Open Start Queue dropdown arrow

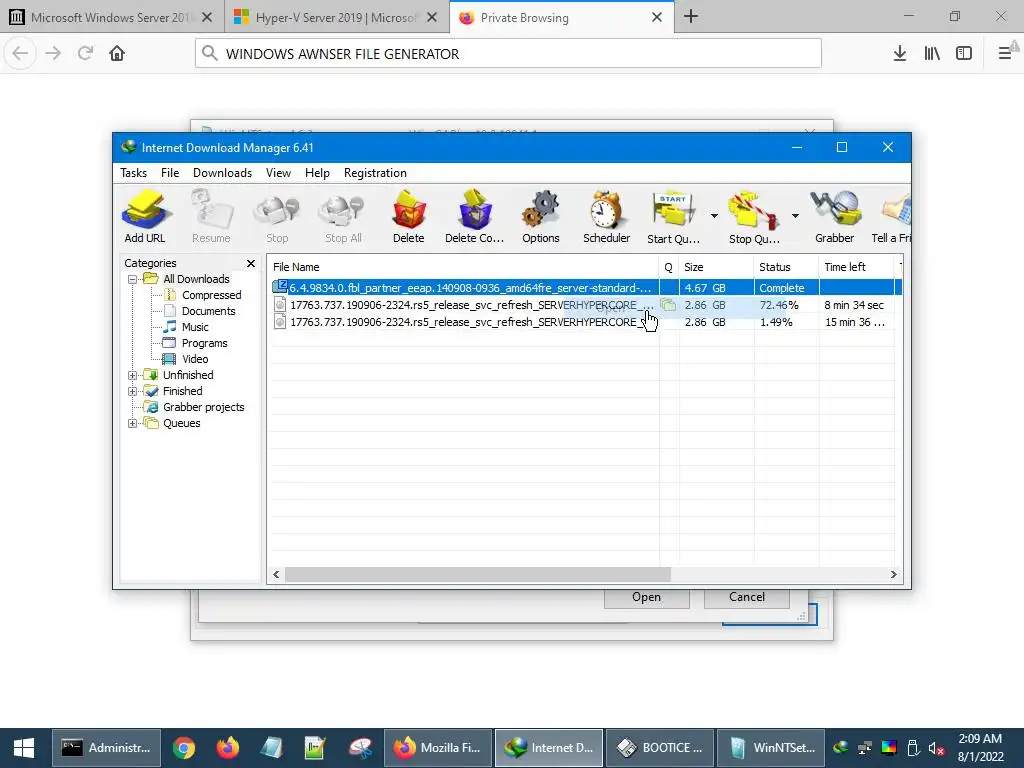click(714, 216)
